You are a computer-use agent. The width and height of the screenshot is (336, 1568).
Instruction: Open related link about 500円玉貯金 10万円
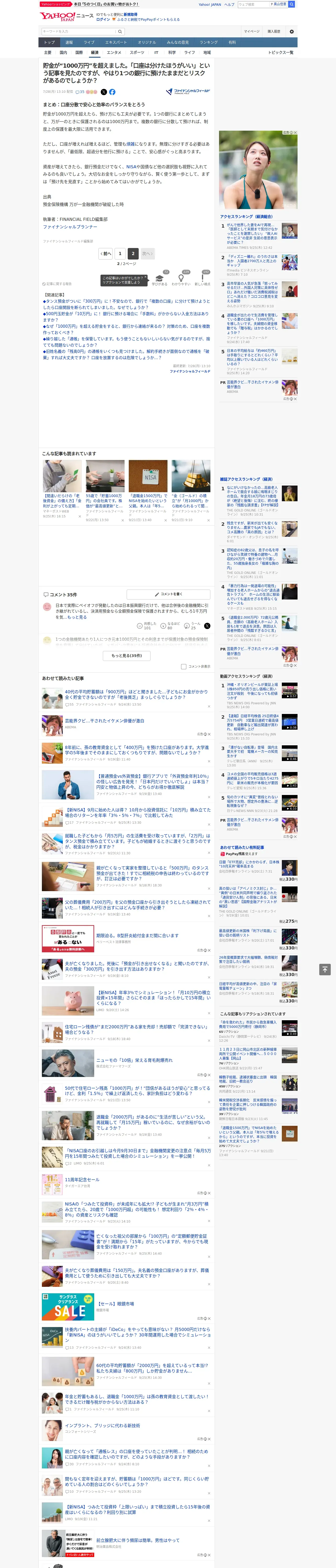[126, 316]
